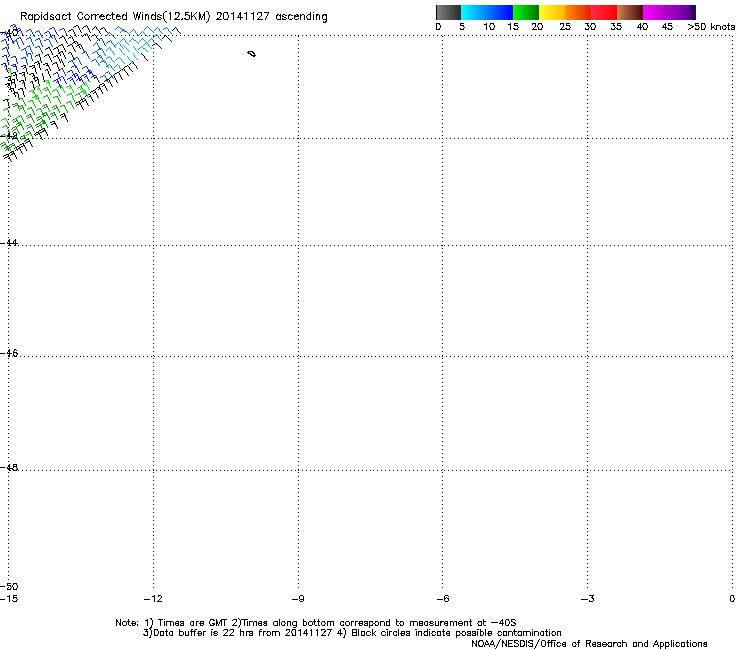
Task: Click the brown 35-40 knots legend color
Action: (x=630, y=12)
